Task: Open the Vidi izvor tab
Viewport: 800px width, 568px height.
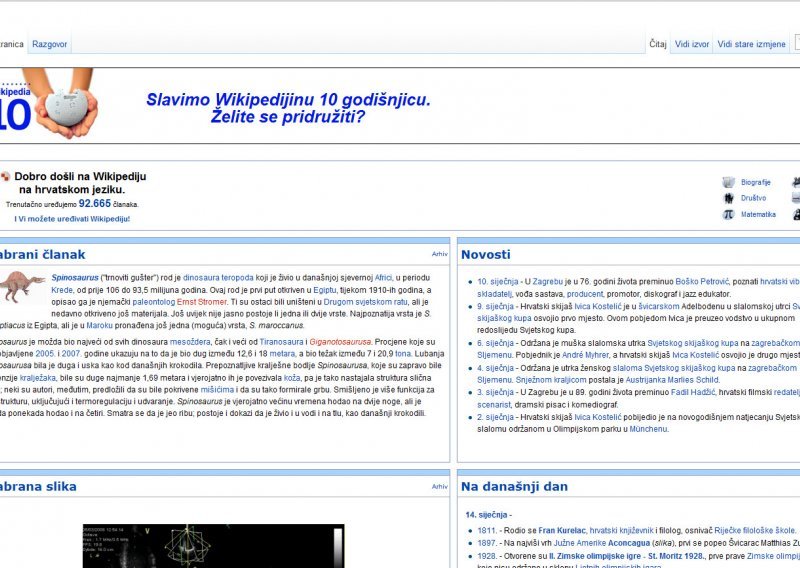Action: click(692, 44)
